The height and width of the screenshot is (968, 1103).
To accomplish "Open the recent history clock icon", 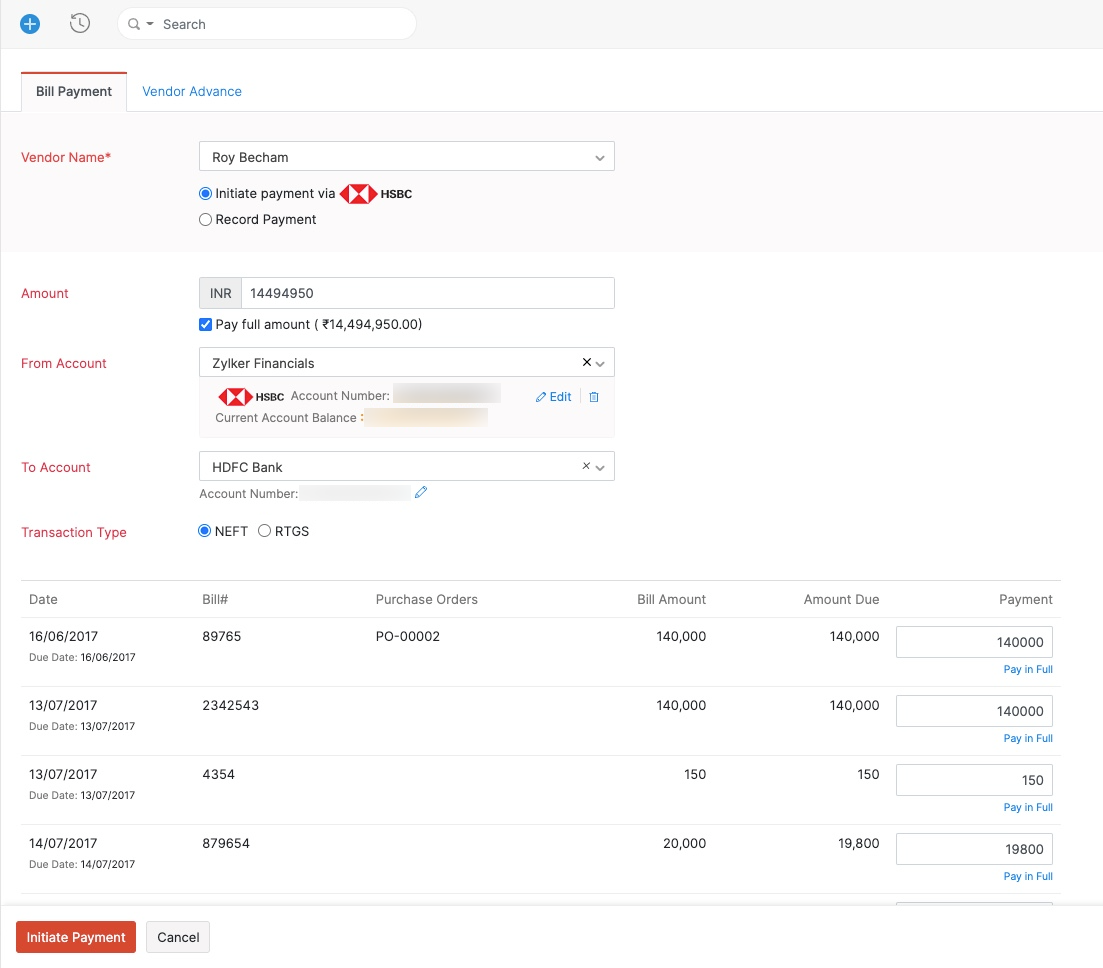I will tap(80, 24).
